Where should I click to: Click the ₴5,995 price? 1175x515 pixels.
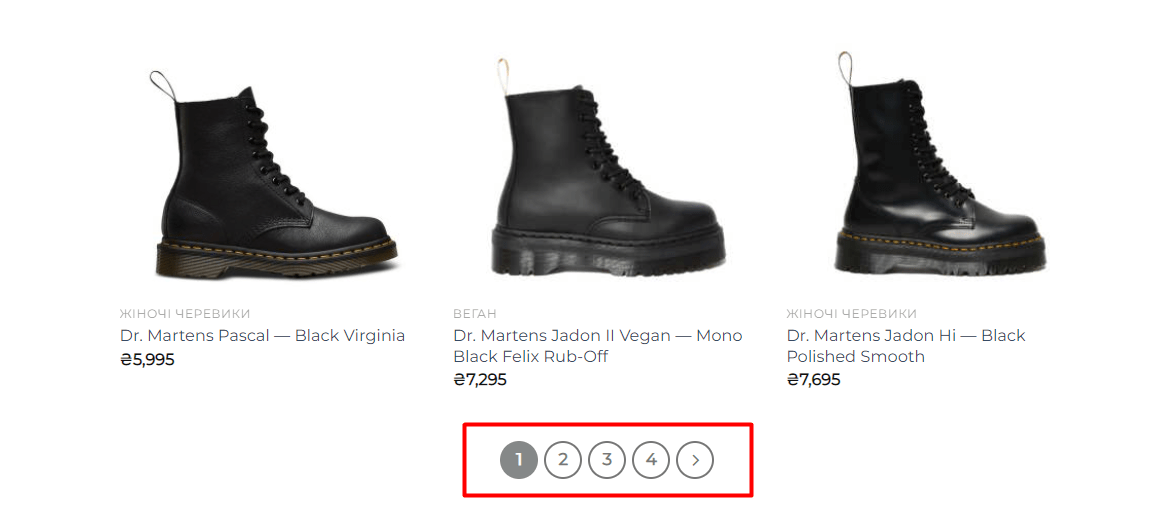[x=147, y=360]
